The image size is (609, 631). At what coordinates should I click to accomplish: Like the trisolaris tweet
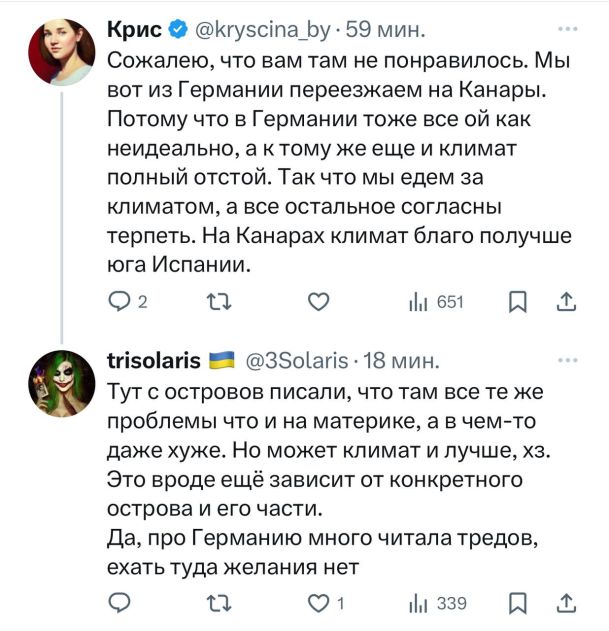(x=317, y=602)
